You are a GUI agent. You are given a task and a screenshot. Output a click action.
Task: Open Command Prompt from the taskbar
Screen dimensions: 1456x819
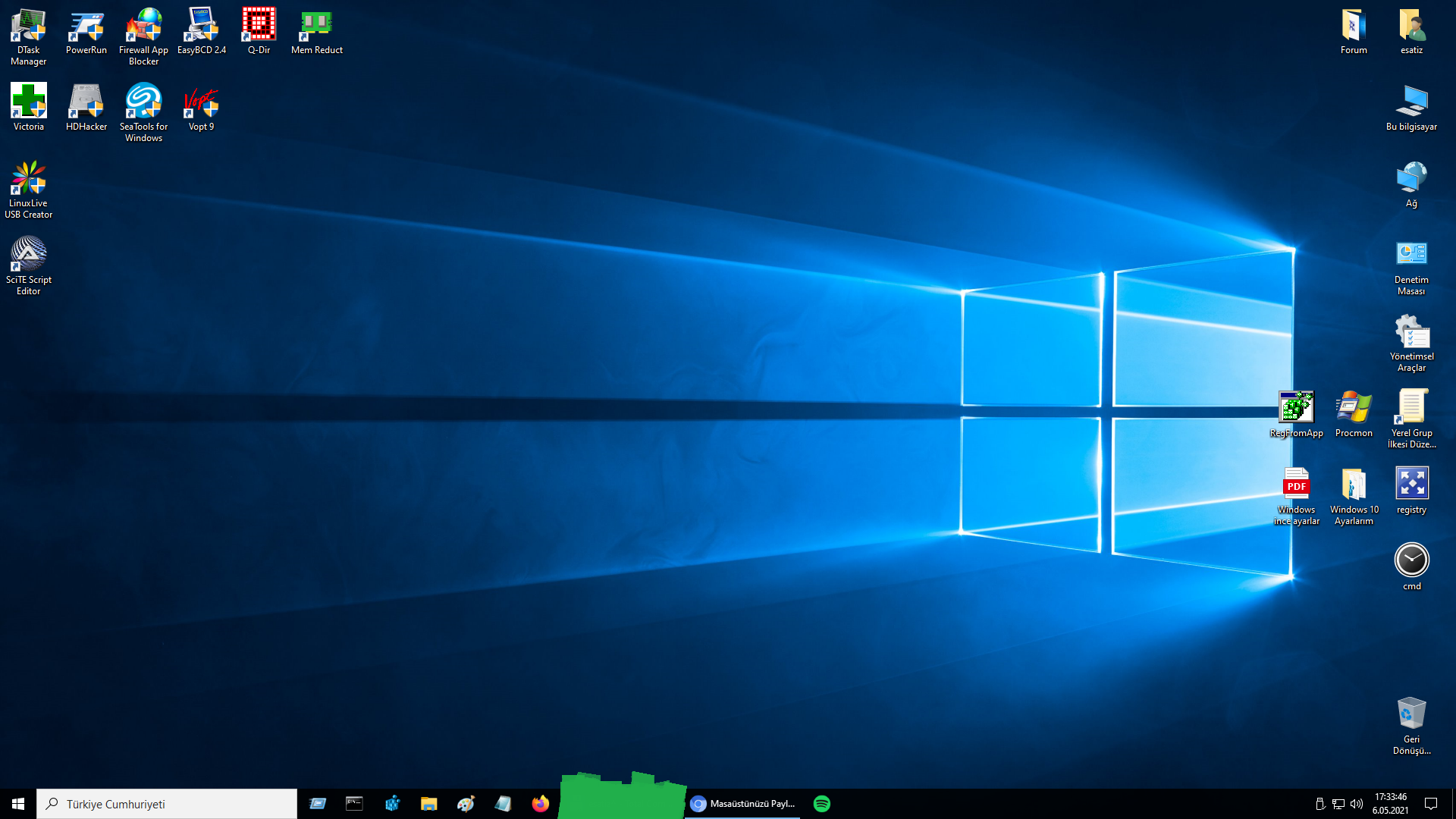point(354,804)
